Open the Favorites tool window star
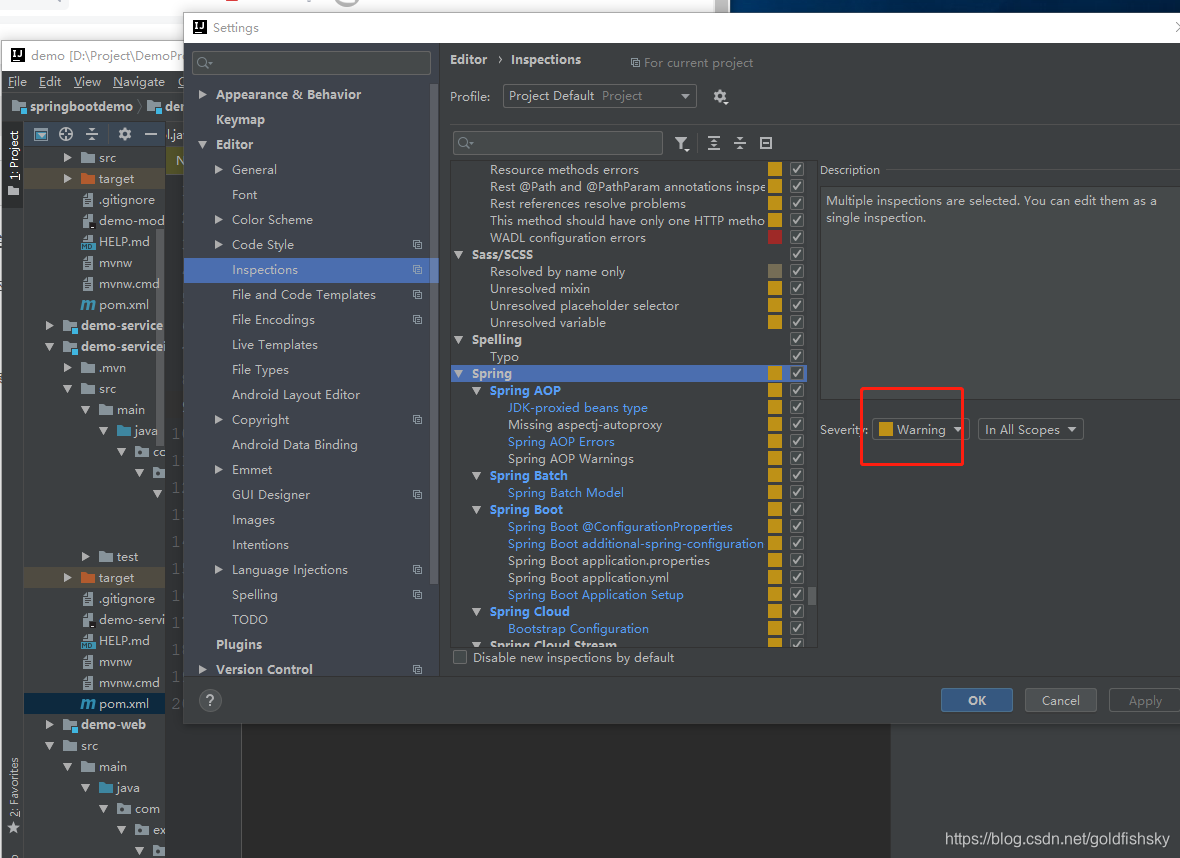1180x858 pixels. click(14, 828)
